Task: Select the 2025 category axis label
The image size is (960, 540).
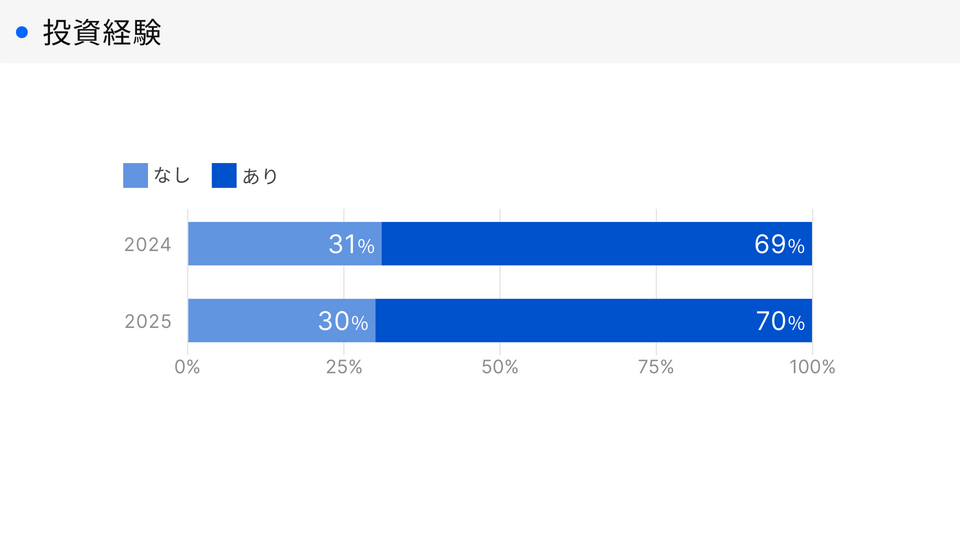Action: [148, 322]
